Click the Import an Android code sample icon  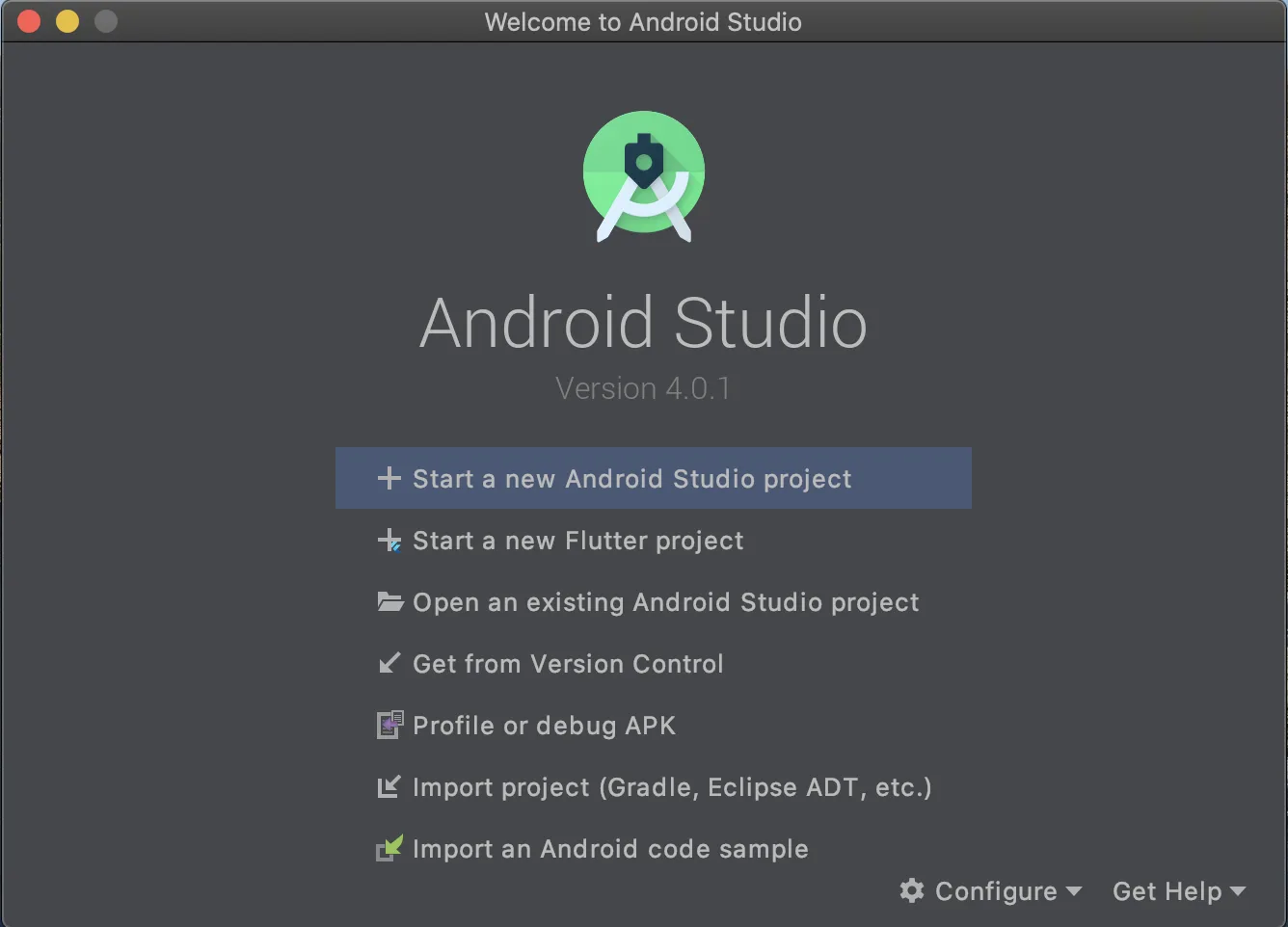coord(389,848)
